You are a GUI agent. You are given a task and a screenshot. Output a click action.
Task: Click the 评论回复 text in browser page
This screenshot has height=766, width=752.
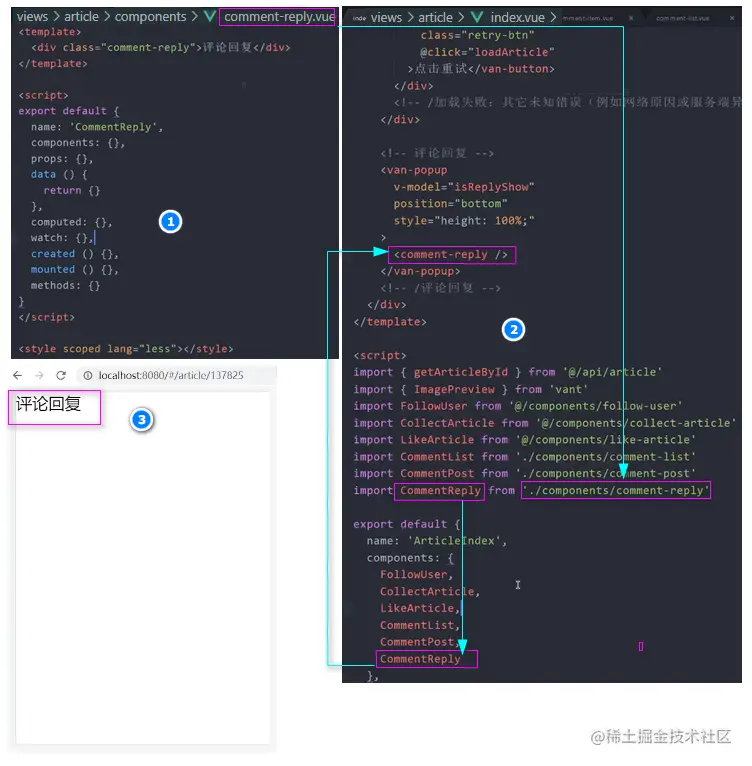tap(48, 404)
